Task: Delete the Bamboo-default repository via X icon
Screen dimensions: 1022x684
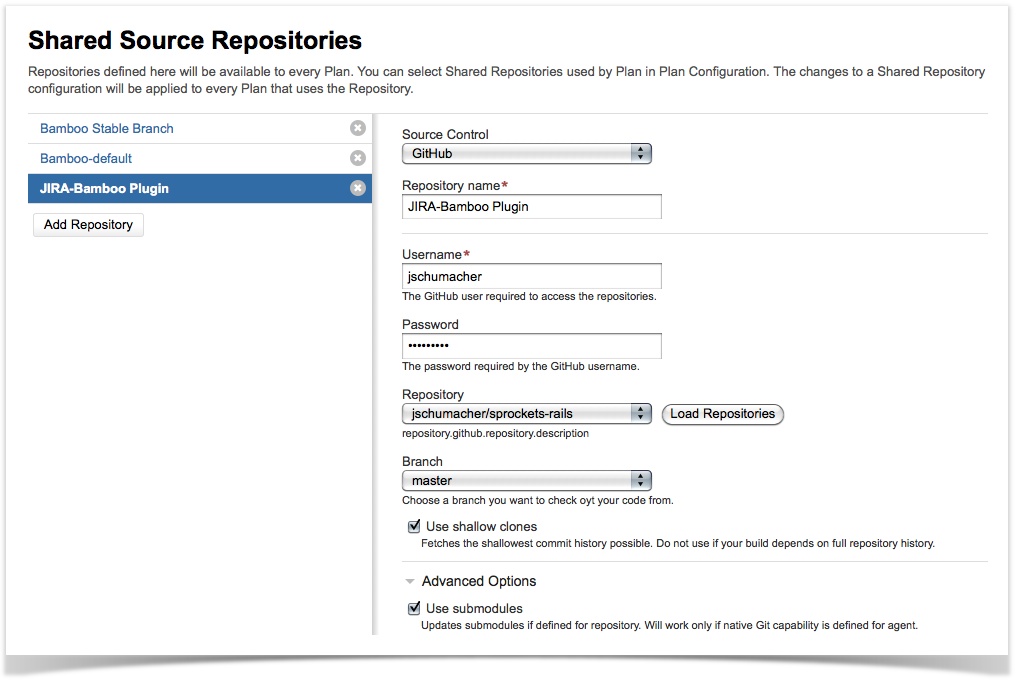Action: (357, 158)
